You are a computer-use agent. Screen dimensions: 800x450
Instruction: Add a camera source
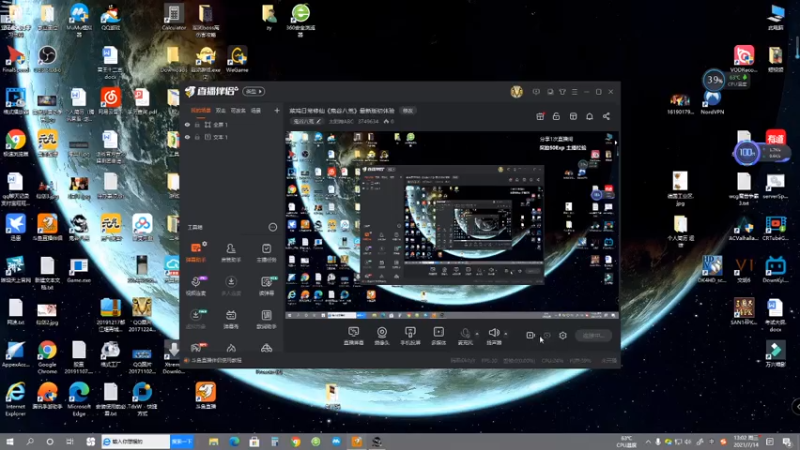(x=382, y=336)
